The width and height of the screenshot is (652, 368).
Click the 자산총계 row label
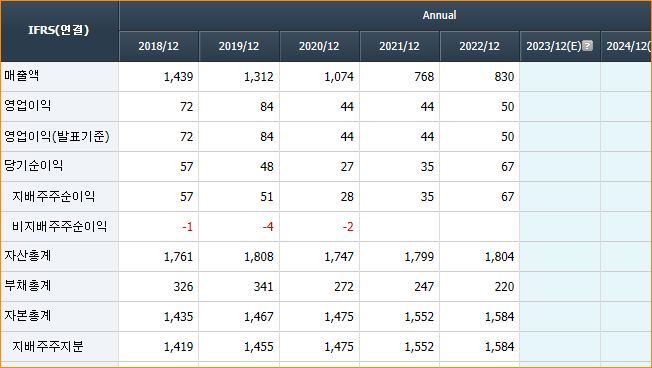click(27, 256)
